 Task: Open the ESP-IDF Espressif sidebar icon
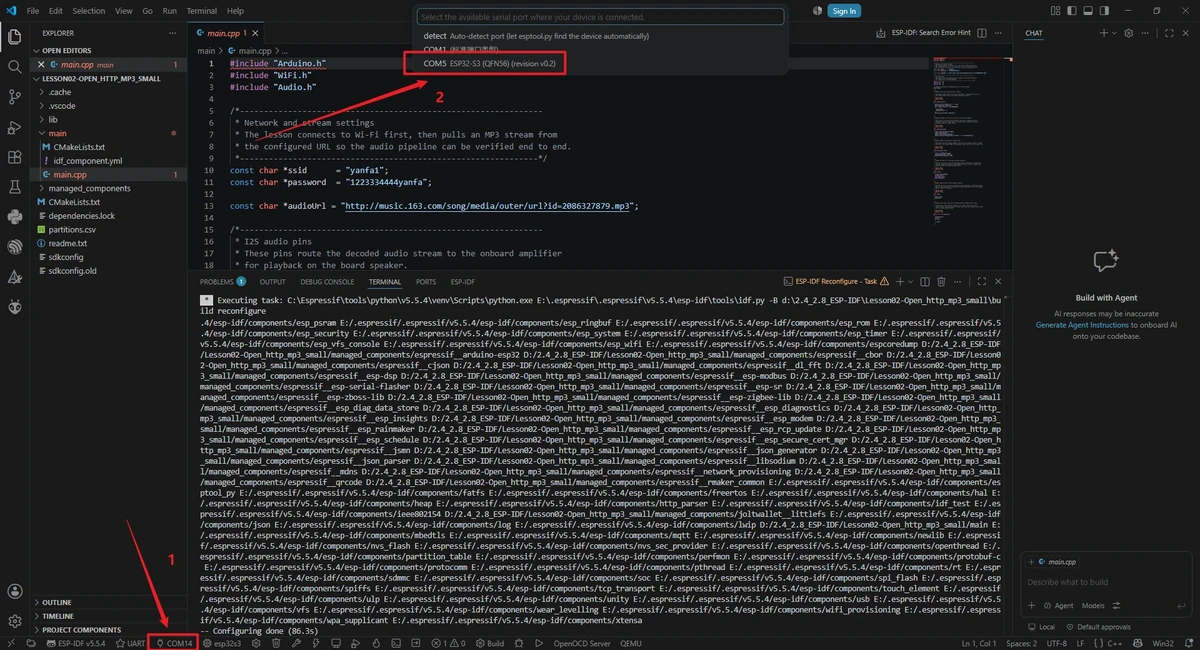[15, 247]
